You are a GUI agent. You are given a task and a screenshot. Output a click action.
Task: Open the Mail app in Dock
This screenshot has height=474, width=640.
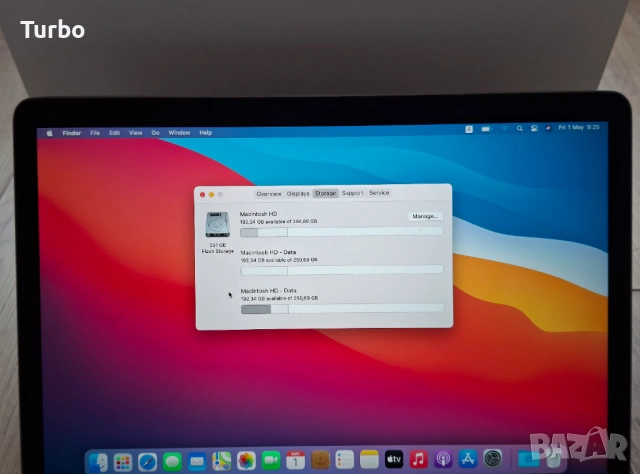(x=197, y=461)
